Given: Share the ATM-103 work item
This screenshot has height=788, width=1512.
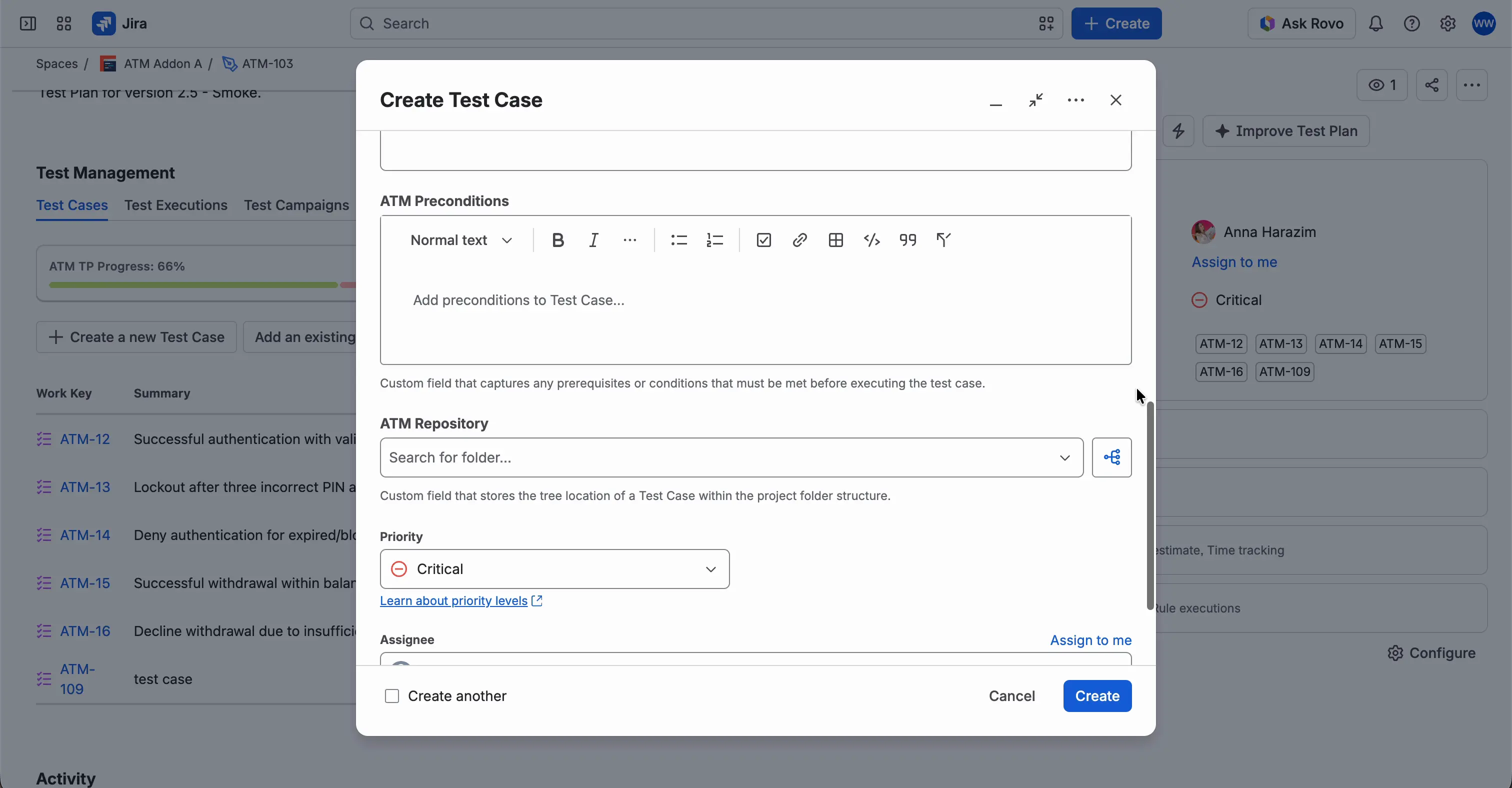Looking at the screenshot, I should pyautogui.click(x=1431, y=85).
